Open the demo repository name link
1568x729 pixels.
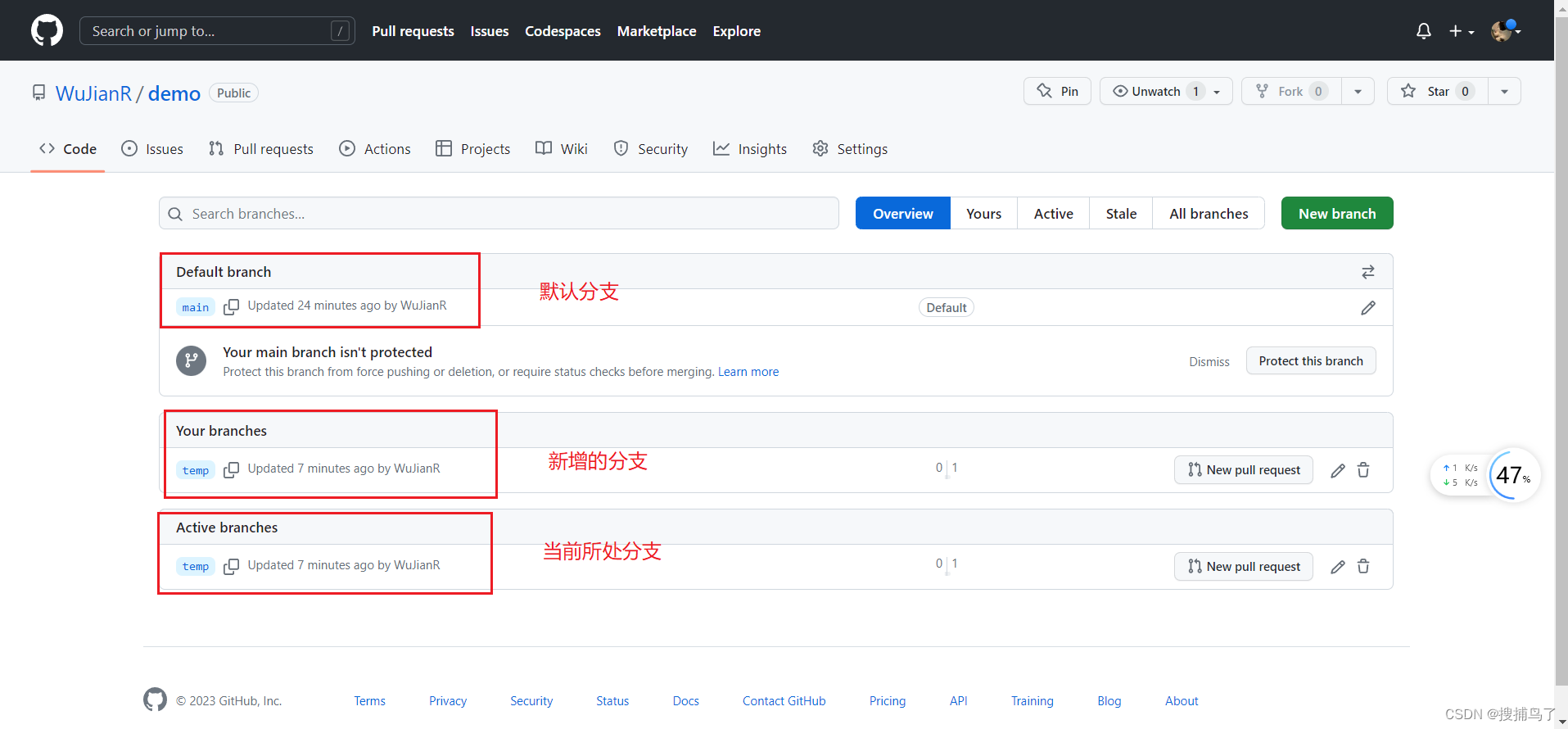[174, 93]
